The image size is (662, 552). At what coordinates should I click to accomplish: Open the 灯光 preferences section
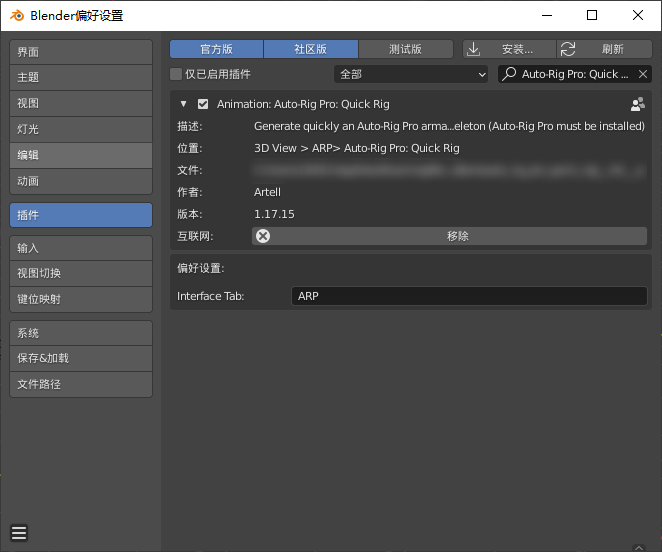click(x=81, y=129)
